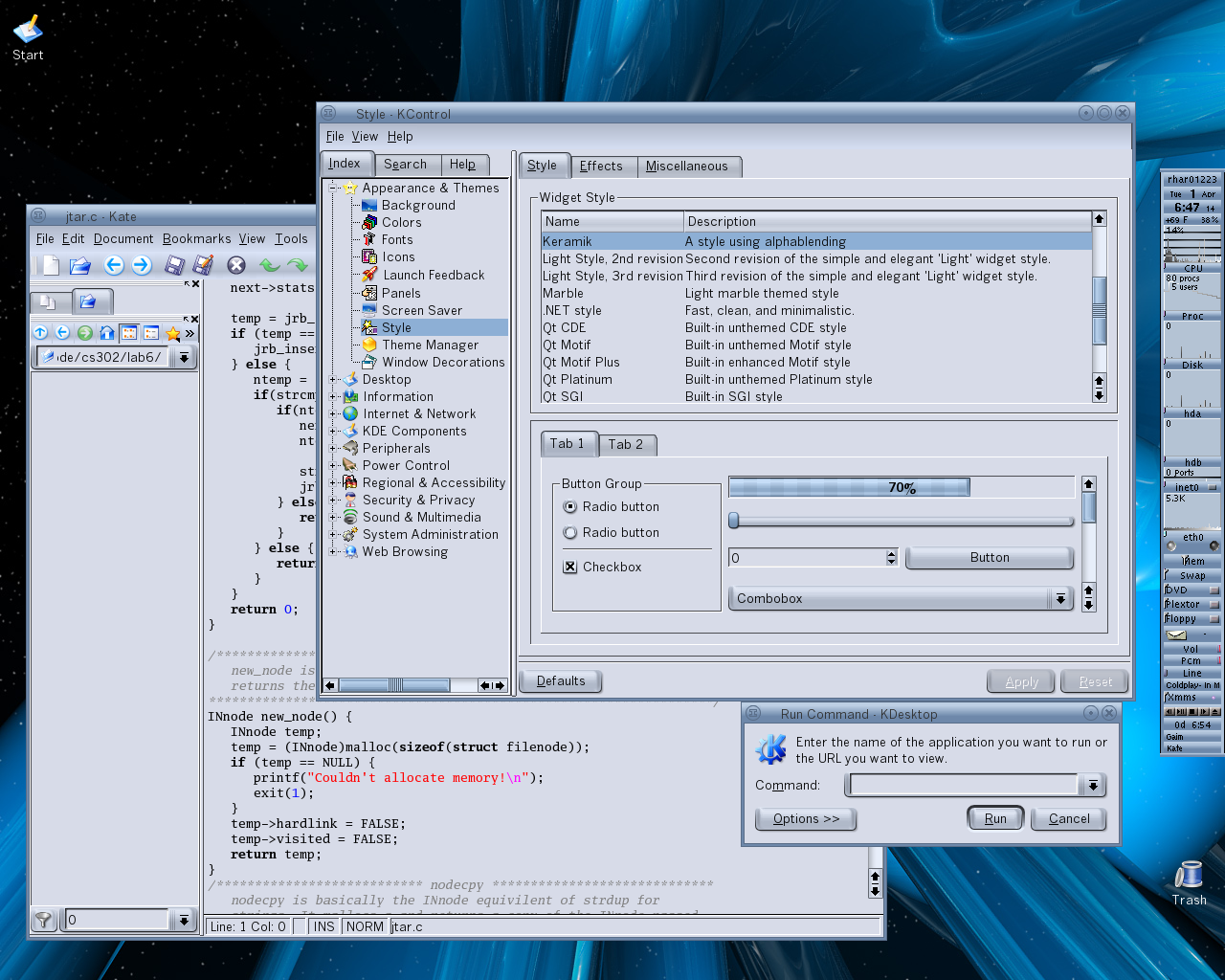
Task: Expand the Desktop tree node
Action: coord(333,379)
